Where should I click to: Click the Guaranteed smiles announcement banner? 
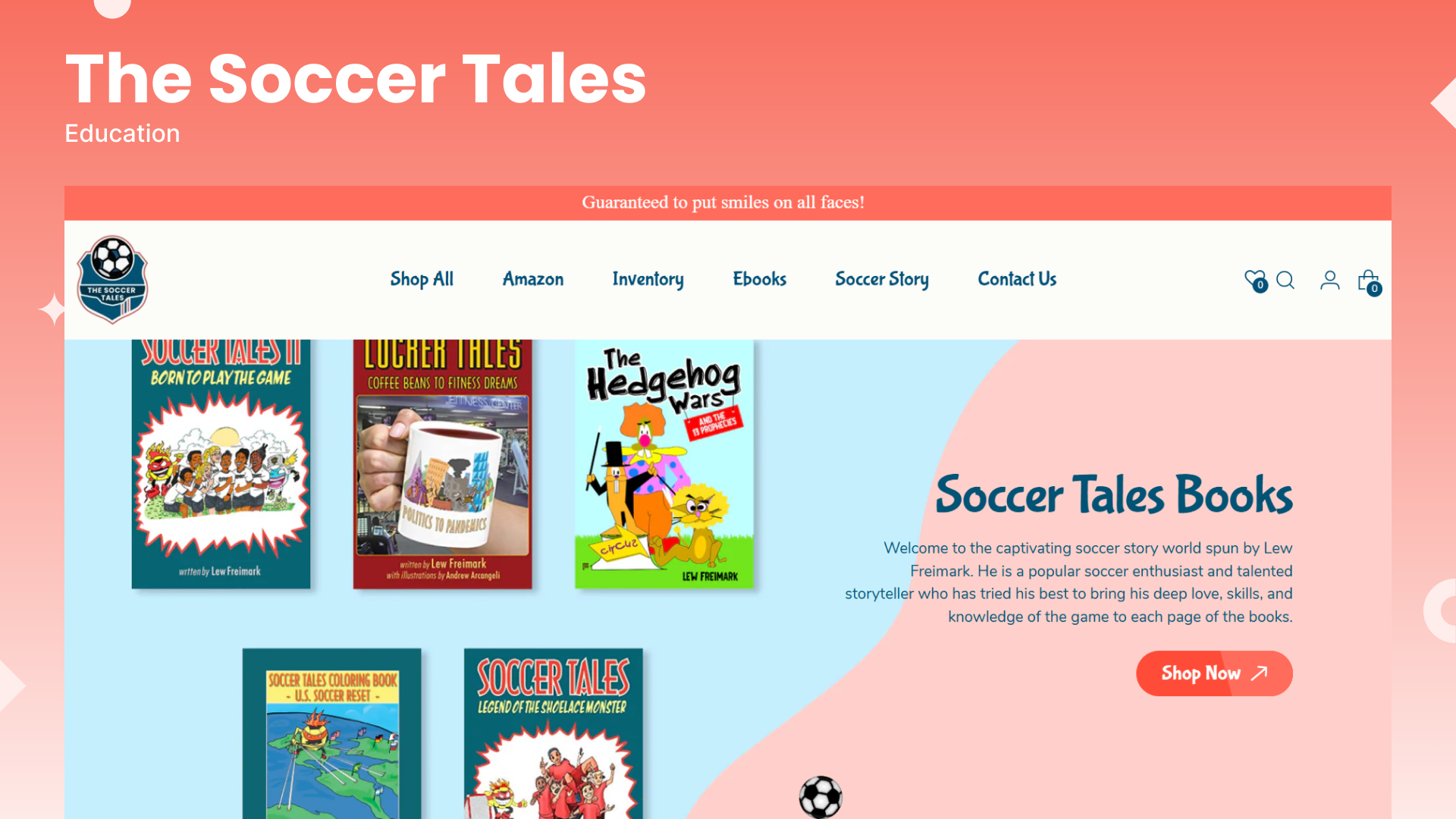(728, 202)
